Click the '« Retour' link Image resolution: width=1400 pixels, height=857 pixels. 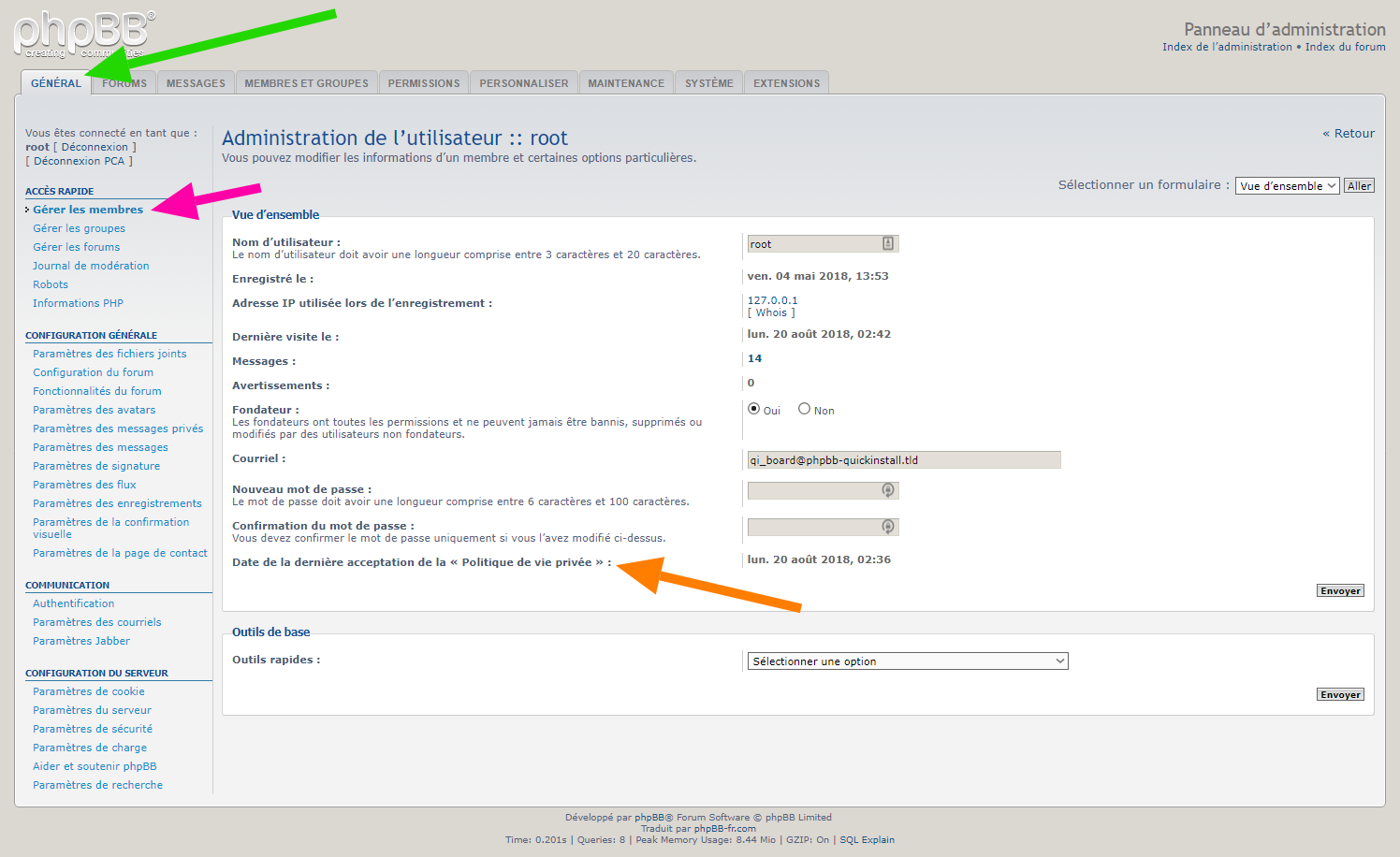tap(1349, 134)
